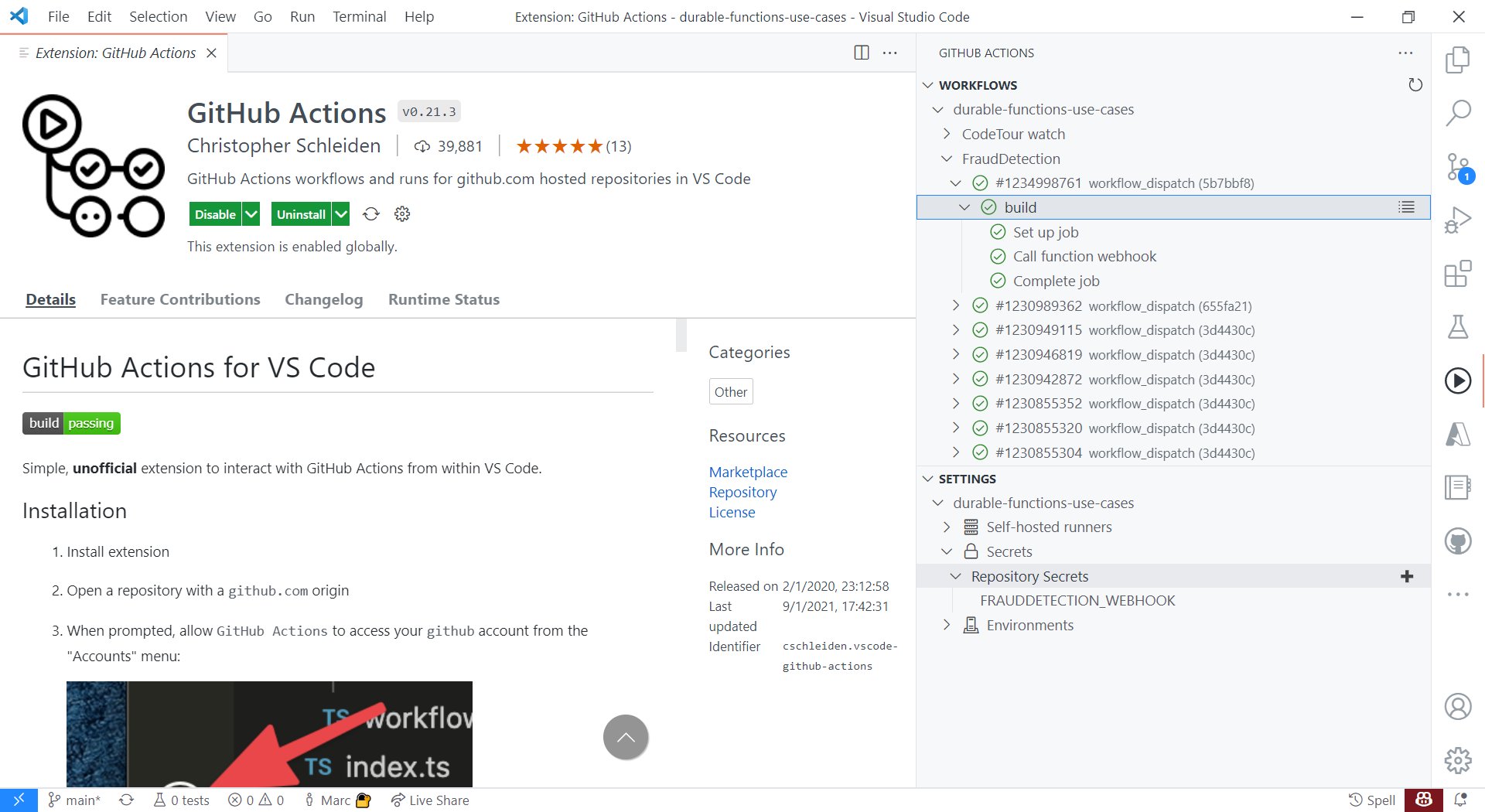Refresh the Workflows list
This screenshot has height=812, width=1485.
1415,85
